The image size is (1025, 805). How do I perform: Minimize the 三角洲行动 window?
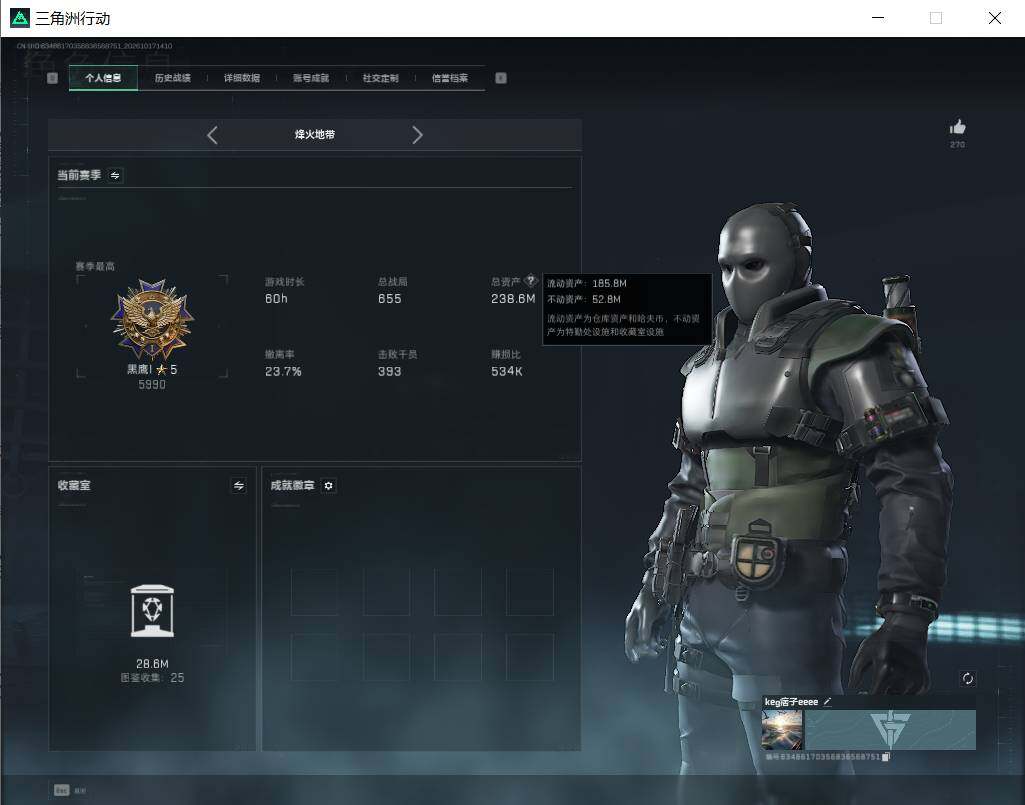point(879,18)
